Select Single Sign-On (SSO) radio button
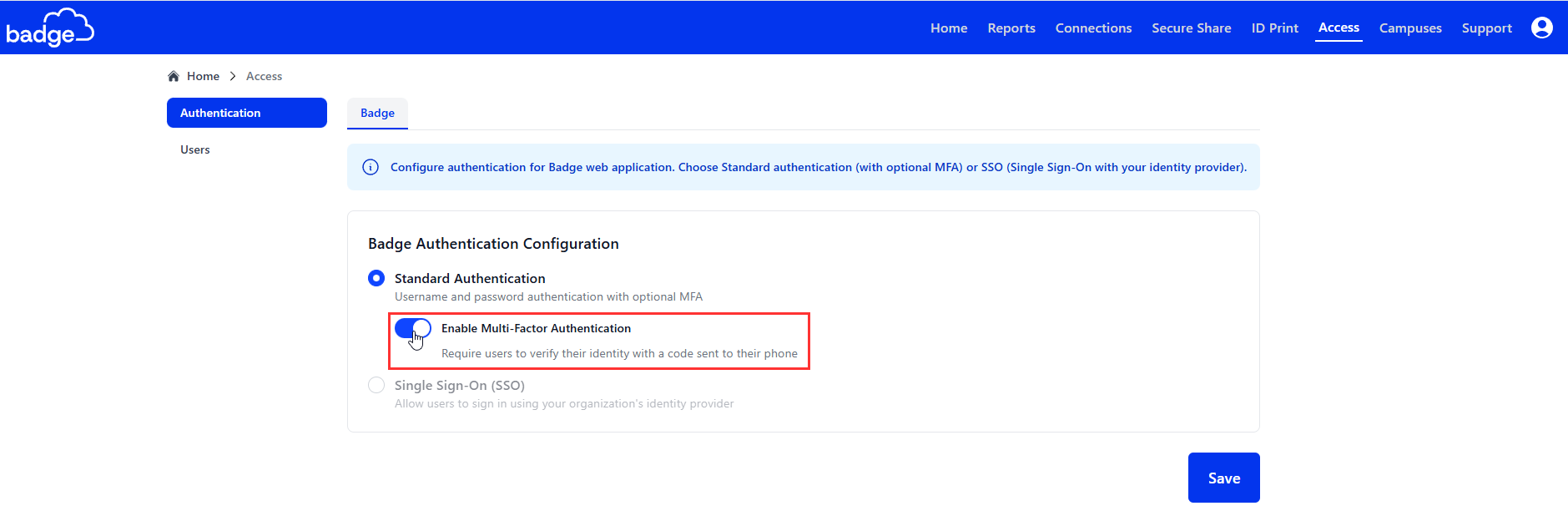1568x511 pixels. click(x=376, y=385)
